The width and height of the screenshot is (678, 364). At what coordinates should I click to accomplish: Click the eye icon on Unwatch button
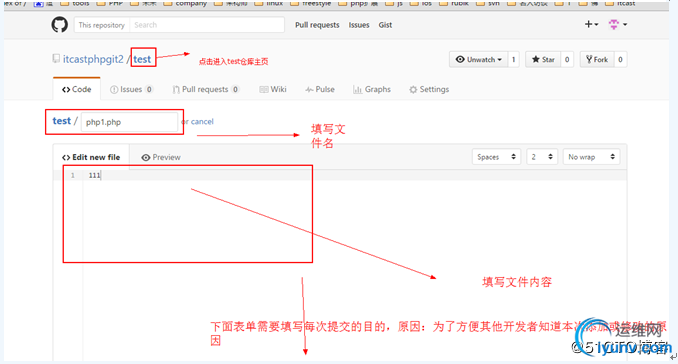click(x=460, y=59)
